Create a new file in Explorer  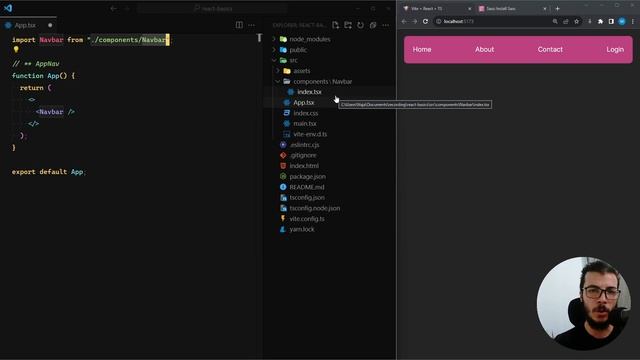coord(336,25)
